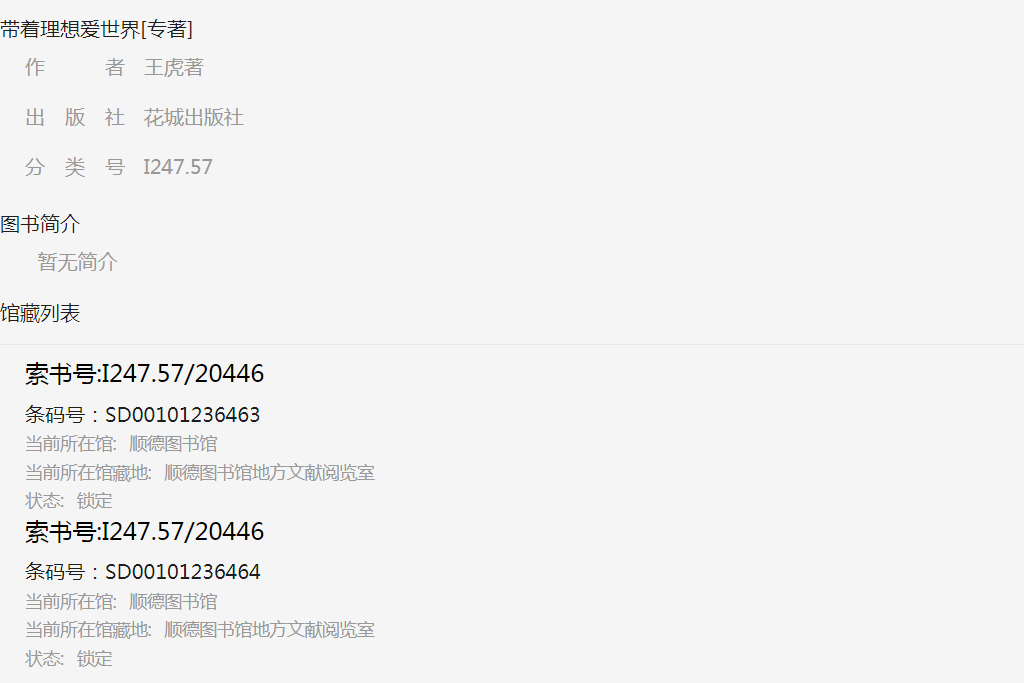Click first 顺德图书馆 current library entry

click(x=173, y=444)
